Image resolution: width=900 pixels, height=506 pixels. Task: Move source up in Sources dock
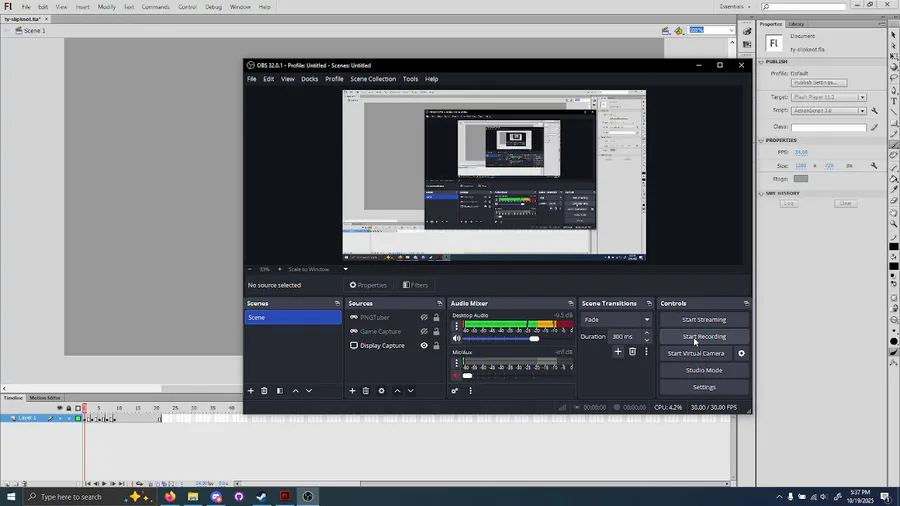tap(397, 391)
